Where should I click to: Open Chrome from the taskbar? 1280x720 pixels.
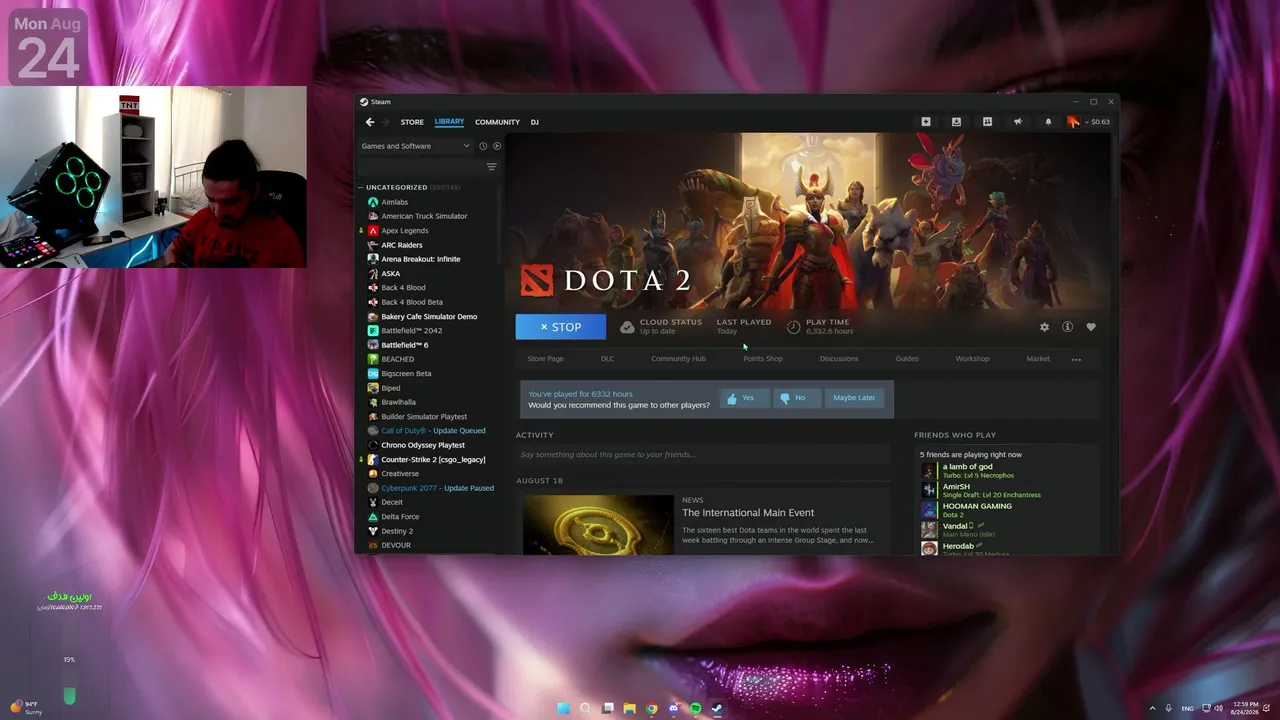pos(651,708)
